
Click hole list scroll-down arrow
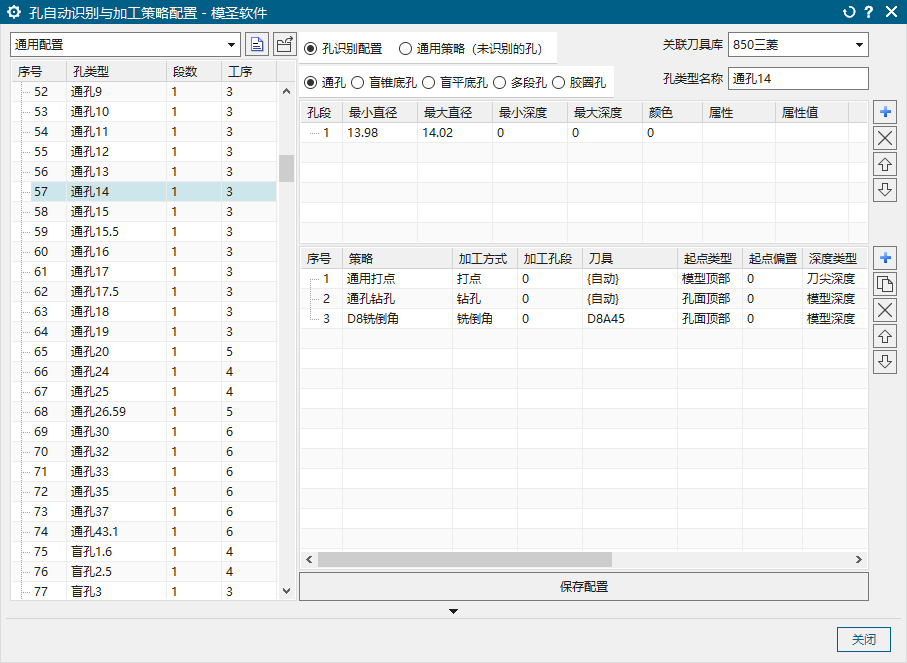286,591
